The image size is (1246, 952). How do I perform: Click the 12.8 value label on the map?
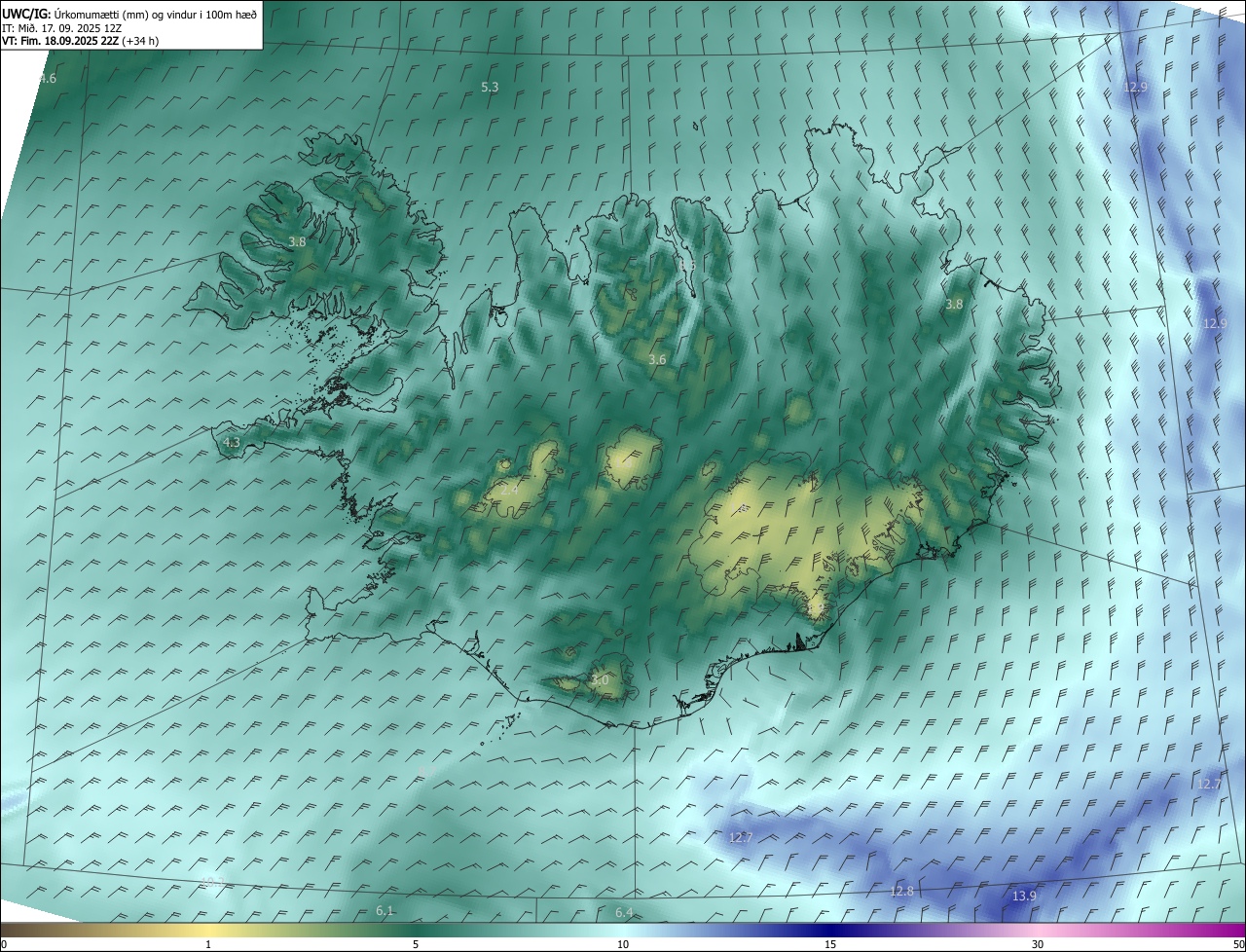902,892
